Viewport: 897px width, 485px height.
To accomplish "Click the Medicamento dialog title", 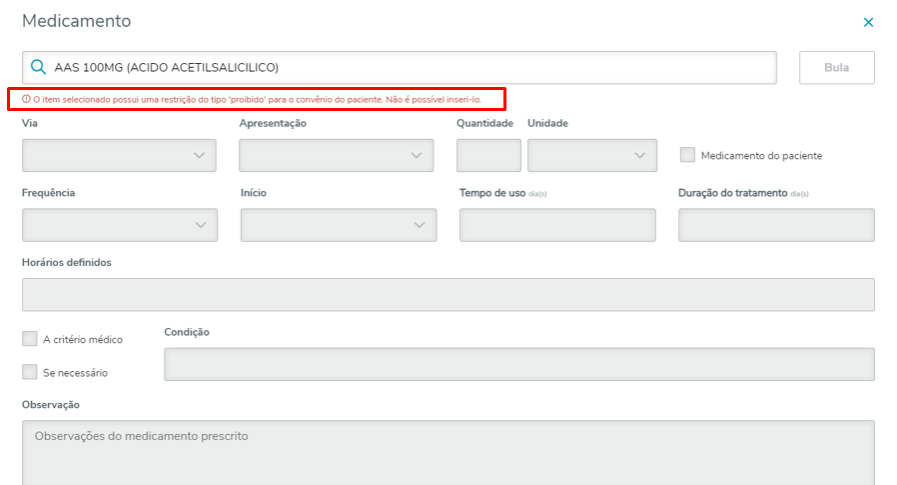I will 77,21.
